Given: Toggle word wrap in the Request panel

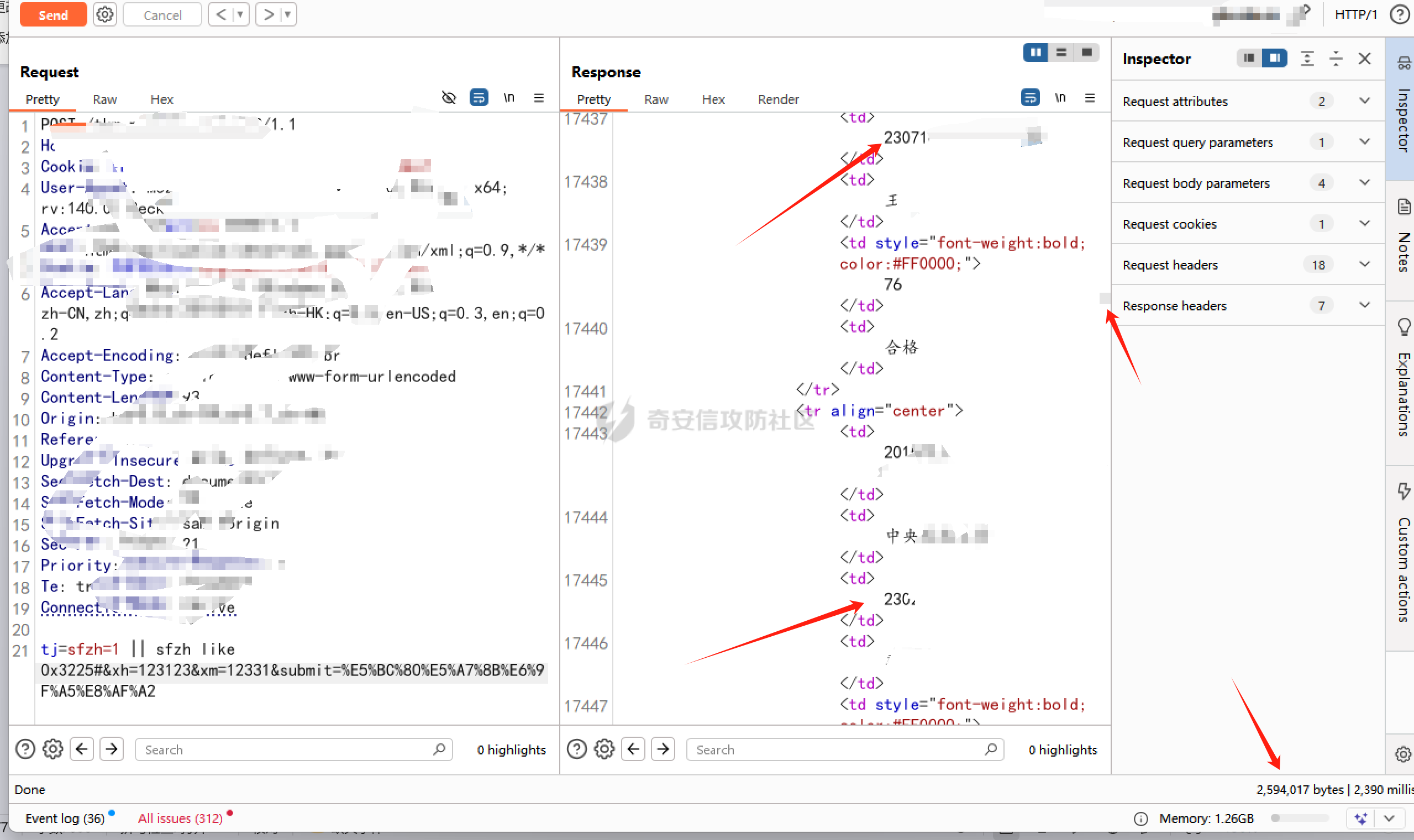Looking at the screenshot, I should tap(479, 97).
